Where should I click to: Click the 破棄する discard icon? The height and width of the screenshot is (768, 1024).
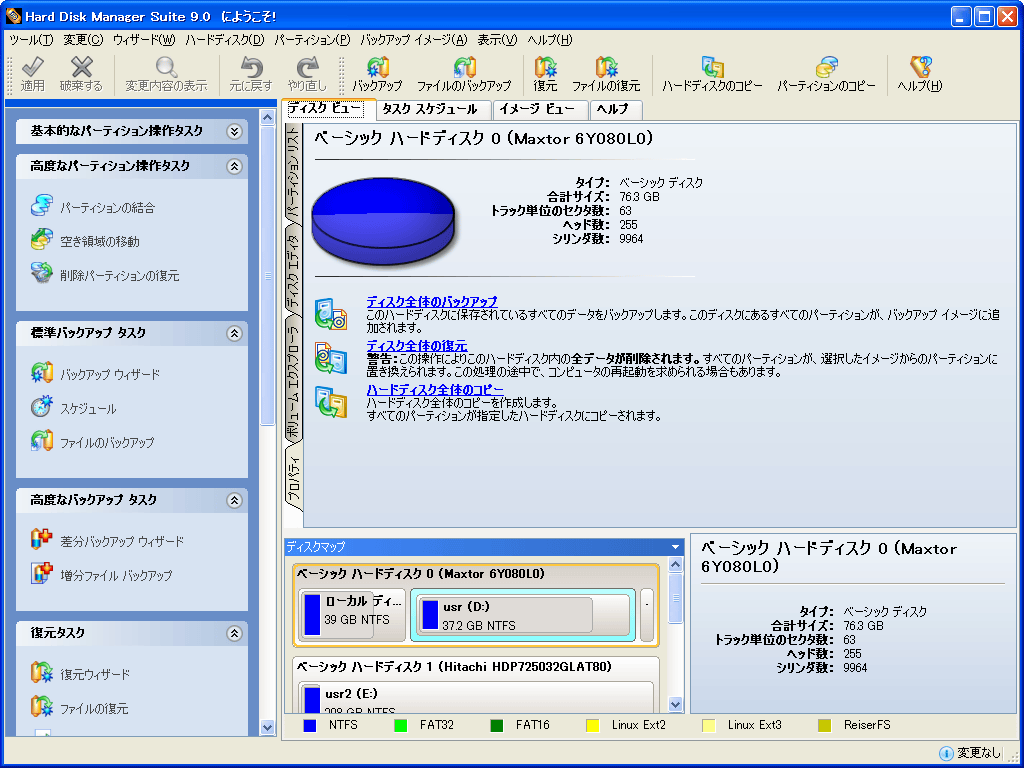click(82, 67)
